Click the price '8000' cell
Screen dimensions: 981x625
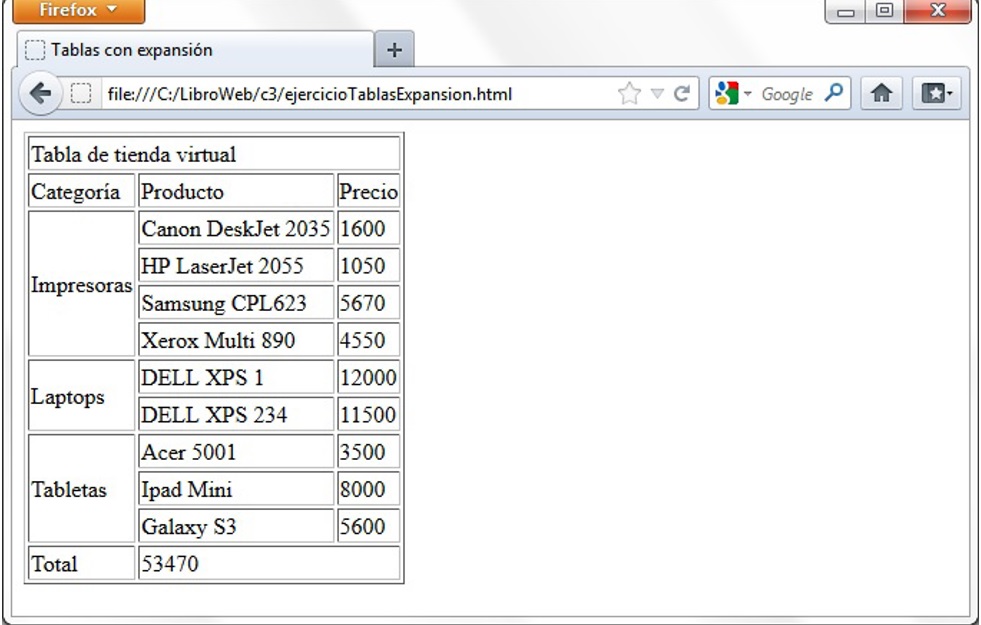[369, 489]
